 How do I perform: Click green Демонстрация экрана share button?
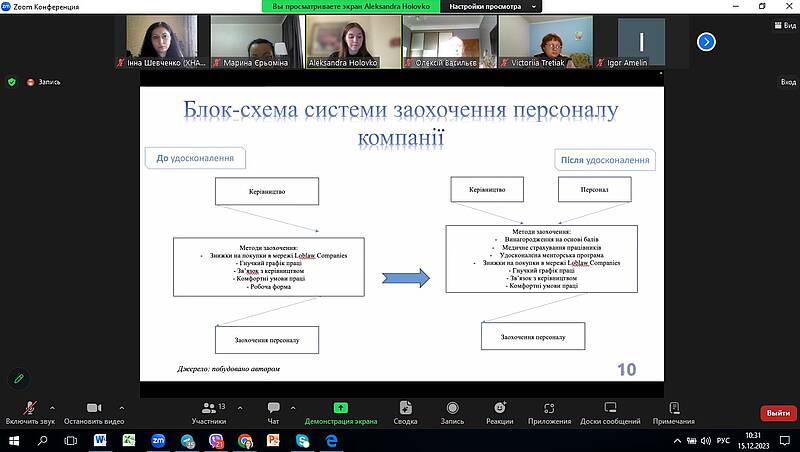coord(341,412)
